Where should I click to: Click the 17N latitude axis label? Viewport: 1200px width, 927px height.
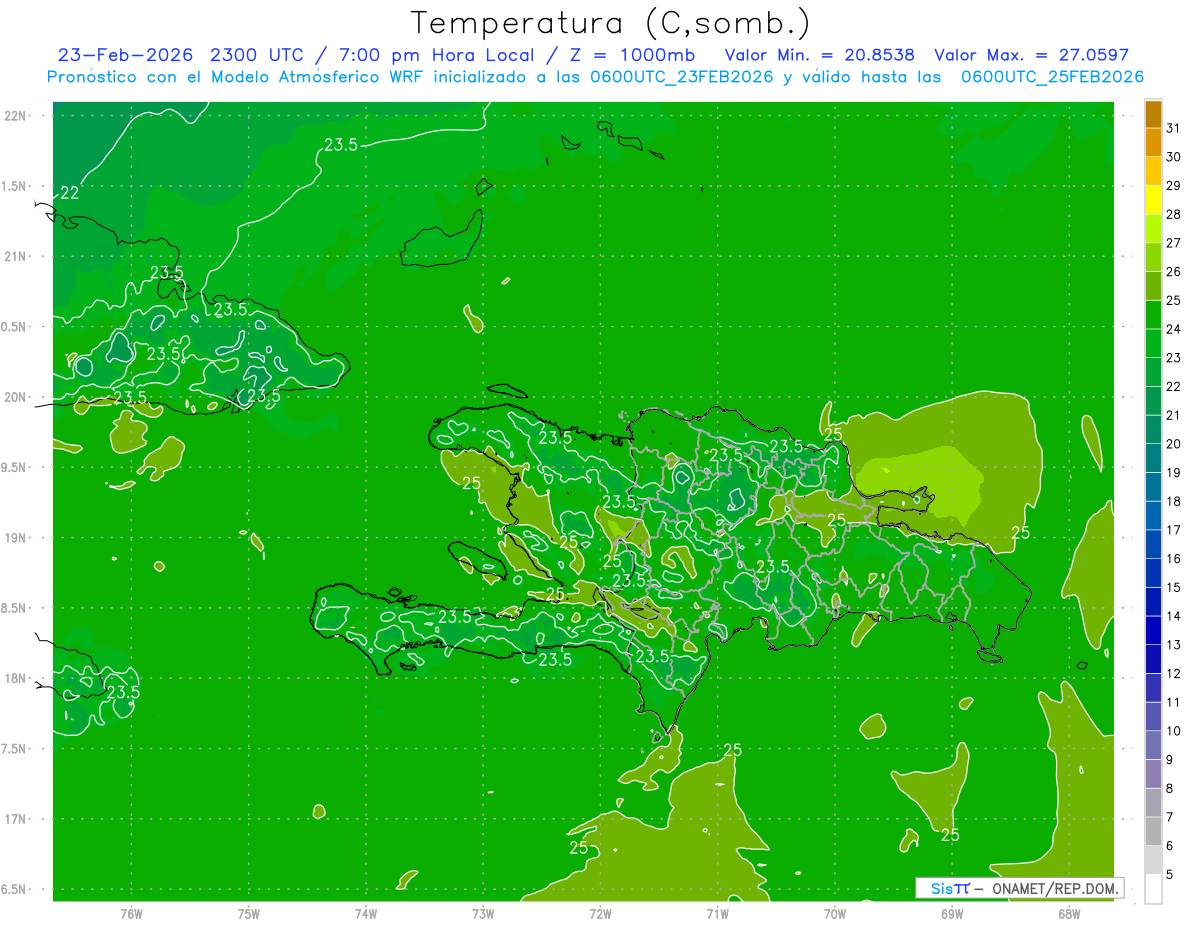(17, 819)
